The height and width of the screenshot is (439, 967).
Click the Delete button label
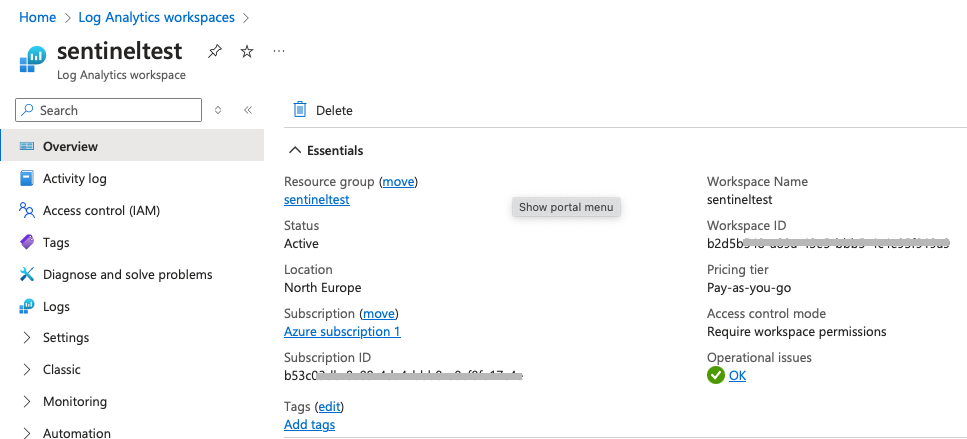pyautogui.click(x=334, y=110)
